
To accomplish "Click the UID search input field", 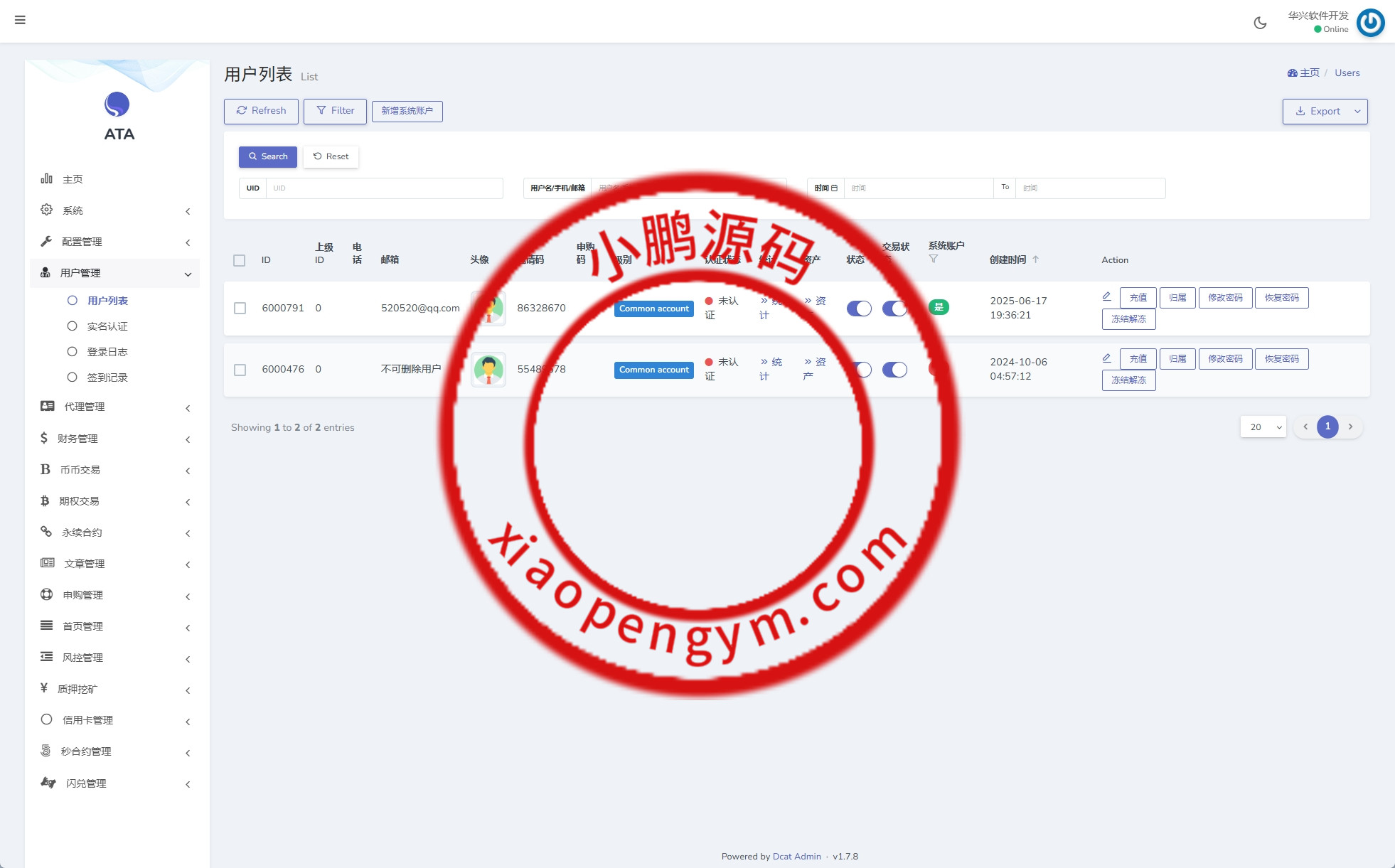I will pos(384,188).
